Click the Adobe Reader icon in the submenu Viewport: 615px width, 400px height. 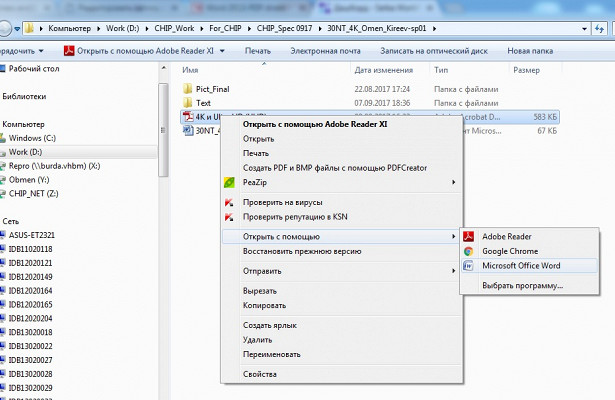(469, 236)
